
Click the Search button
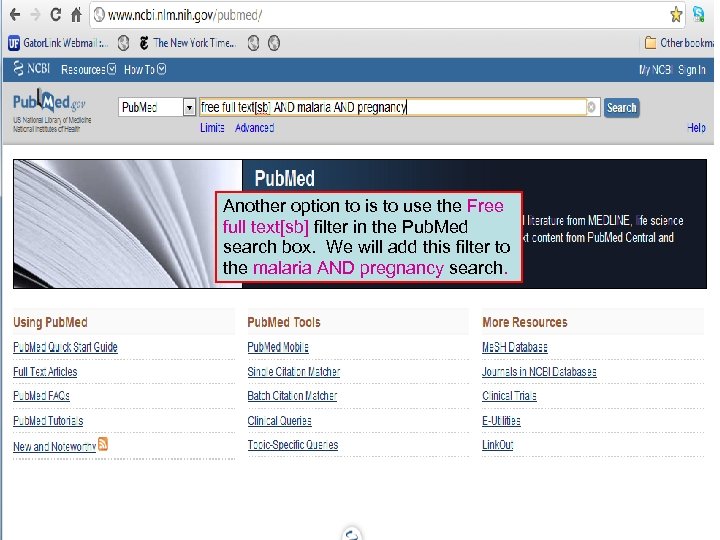pyautogui.click(x=621, y=108)
